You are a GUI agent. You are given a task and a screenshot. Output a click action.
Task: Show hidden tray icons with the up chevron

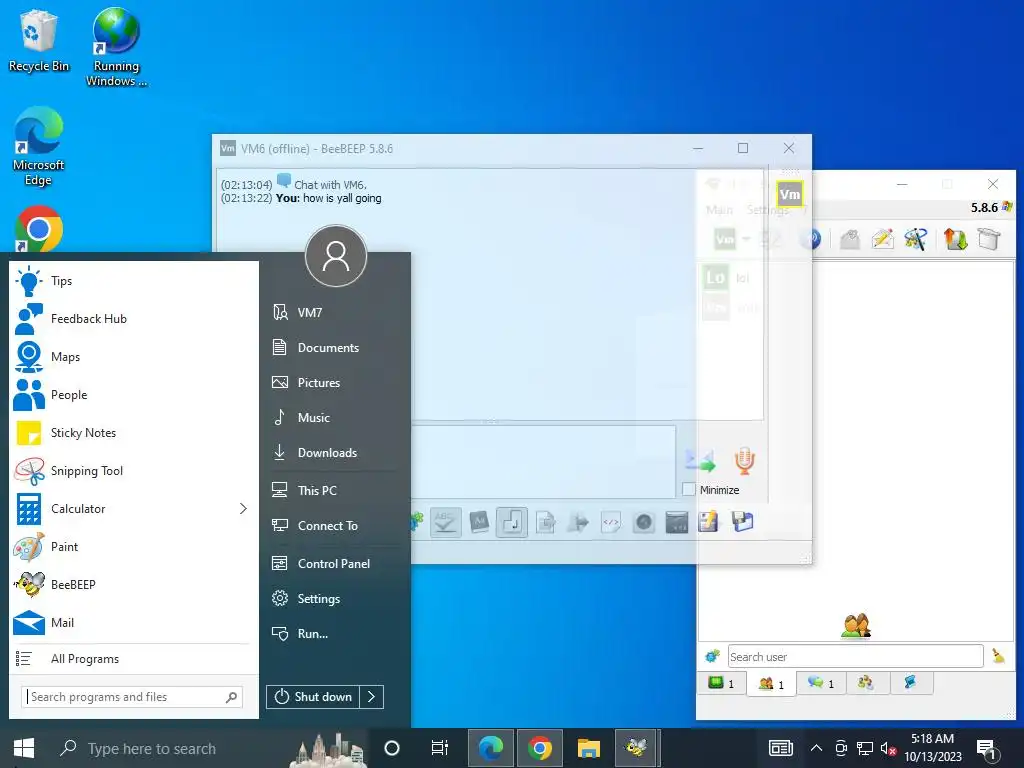click(x=816, y=748)
